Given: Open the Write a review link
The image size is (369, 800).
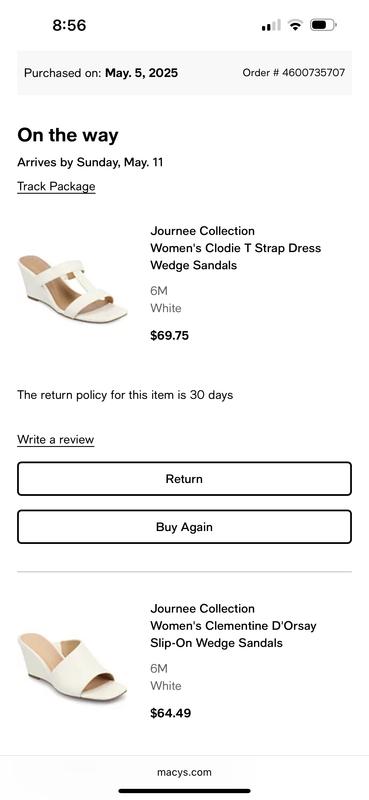Looking at the screenshot, I should click(56, 440).
